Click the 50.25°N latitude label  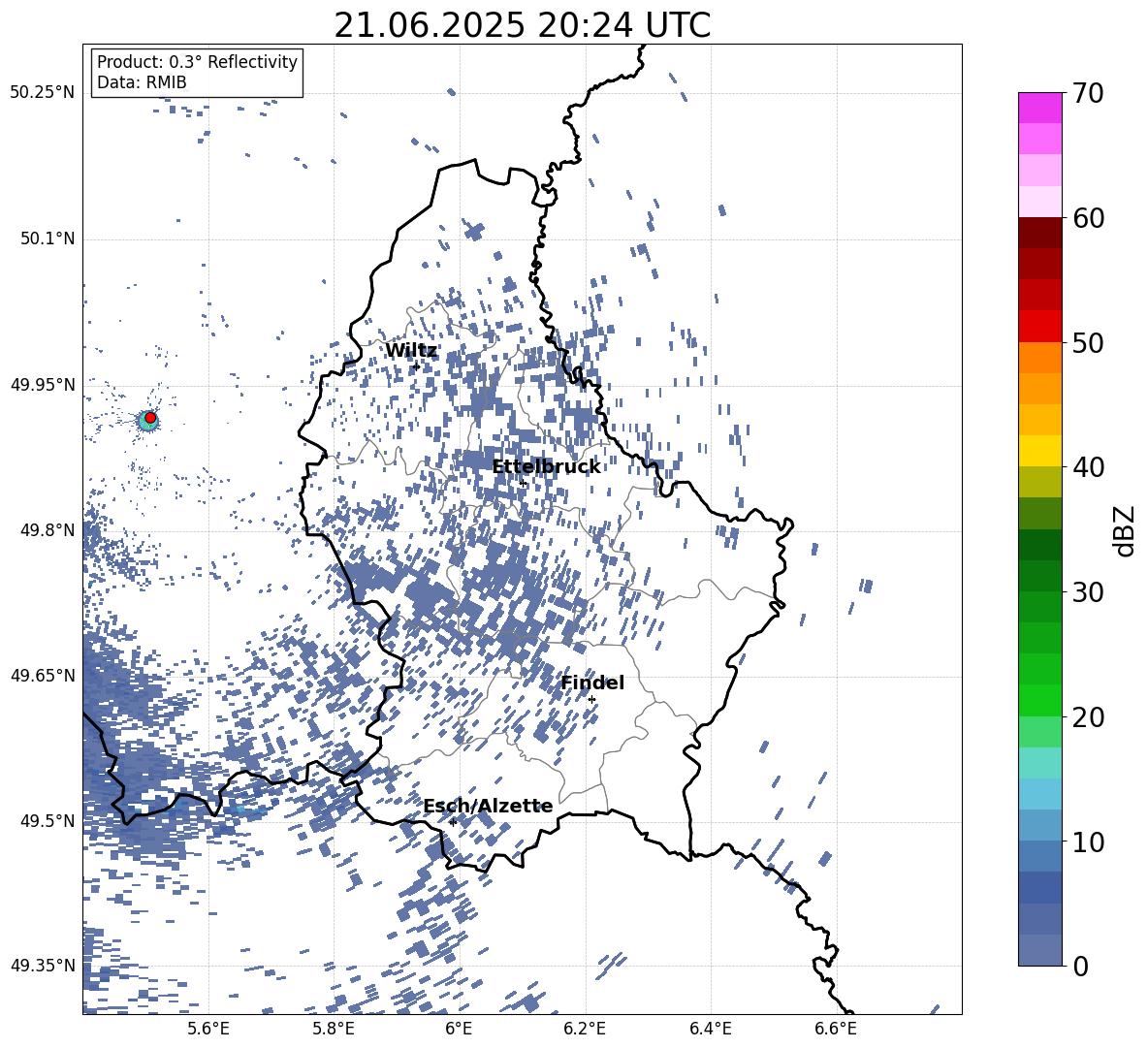43,93
